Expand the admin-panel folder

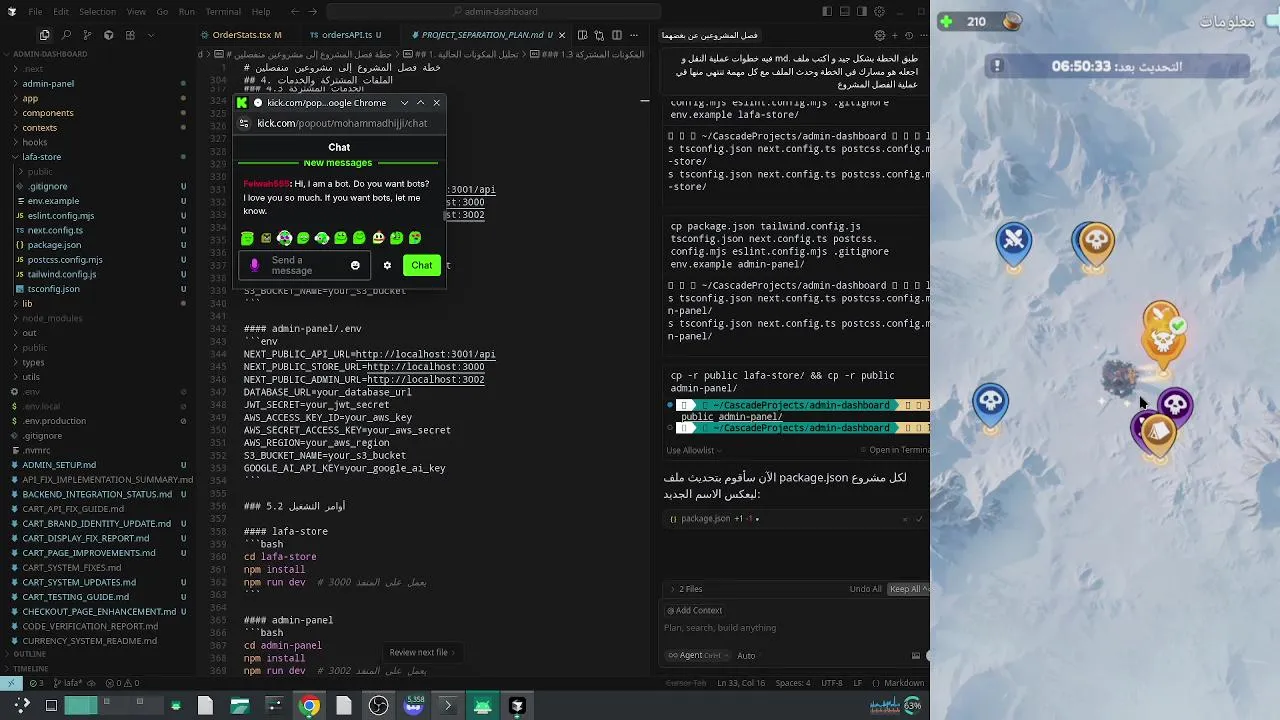48,84
